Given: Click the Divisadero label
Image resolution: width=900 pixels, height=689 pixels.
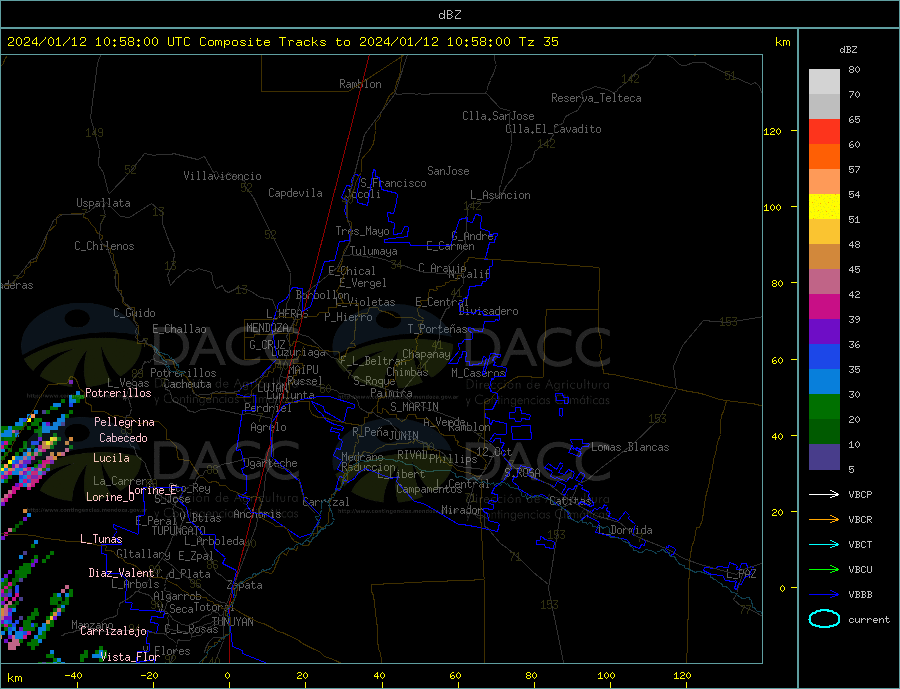Looking at the screenshot, I should coord(488,311).
